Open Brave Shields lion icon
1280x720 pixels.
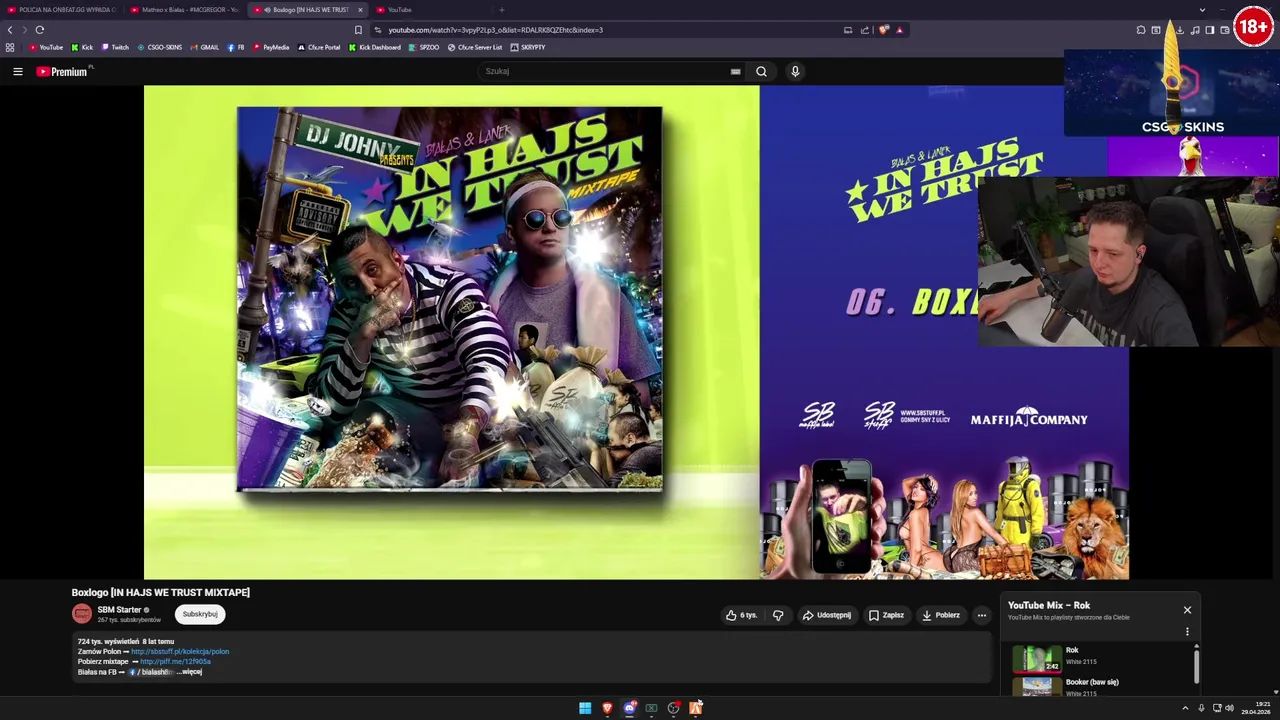pyautogui.click(x=883, y=30)
